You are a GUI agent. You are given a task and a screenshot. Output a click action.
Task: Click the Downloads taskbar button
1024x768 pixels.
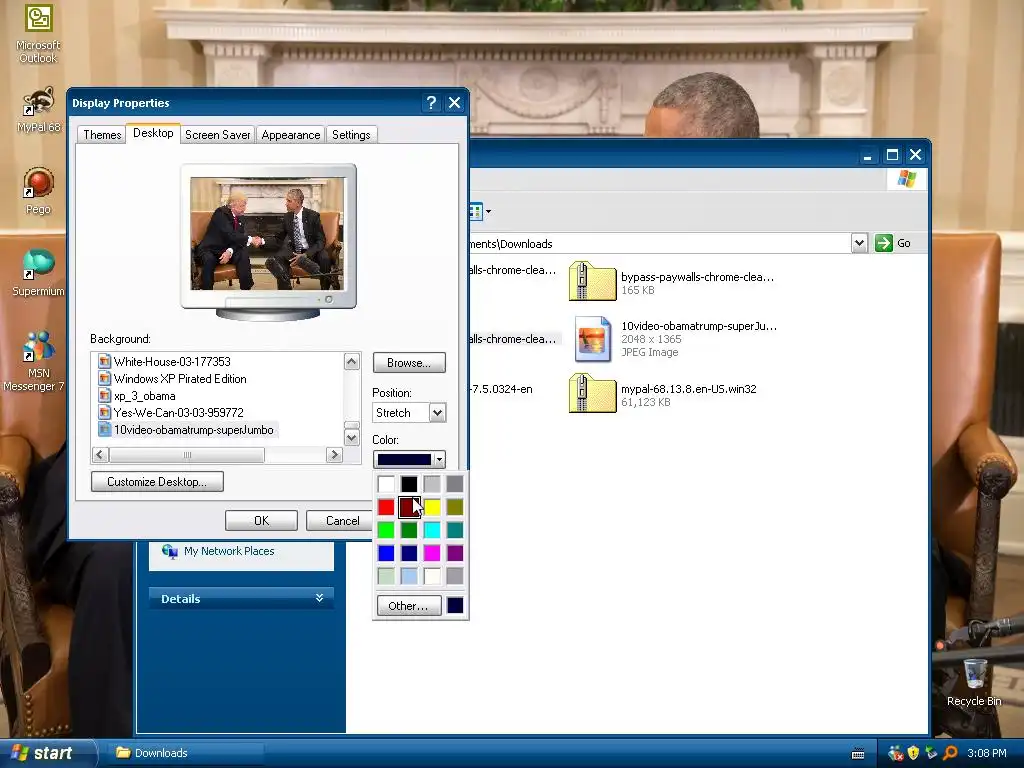186,753
